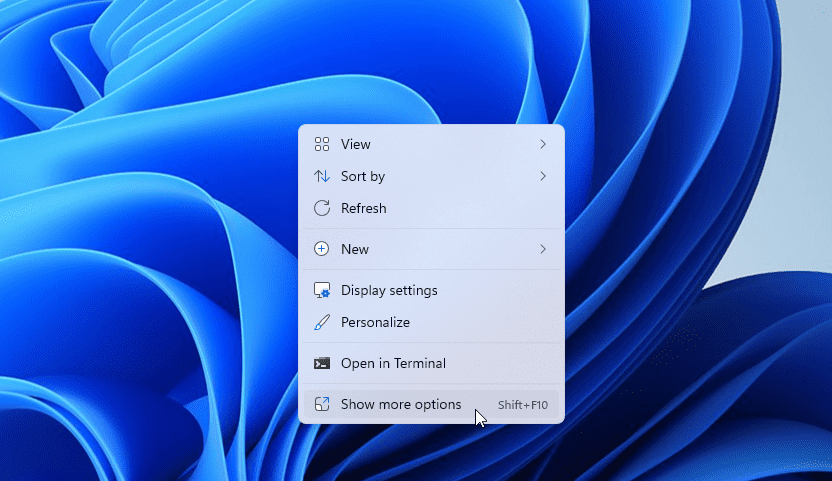This screenshot has width=832, height=481.
Task: Click the Display settings monitor icon
Action: pyautogui.click(x=322, y=290)
